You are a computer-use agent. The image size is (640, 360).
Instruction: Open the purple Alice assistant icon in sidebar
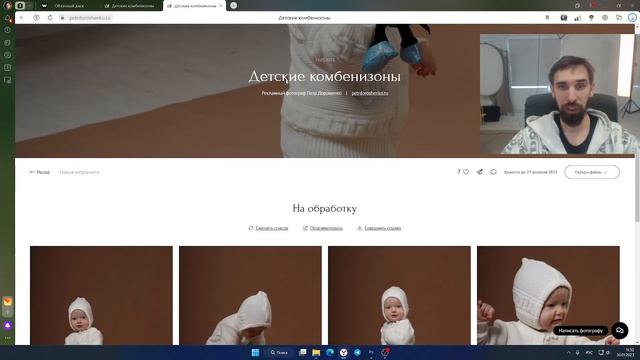coord(7,325)
